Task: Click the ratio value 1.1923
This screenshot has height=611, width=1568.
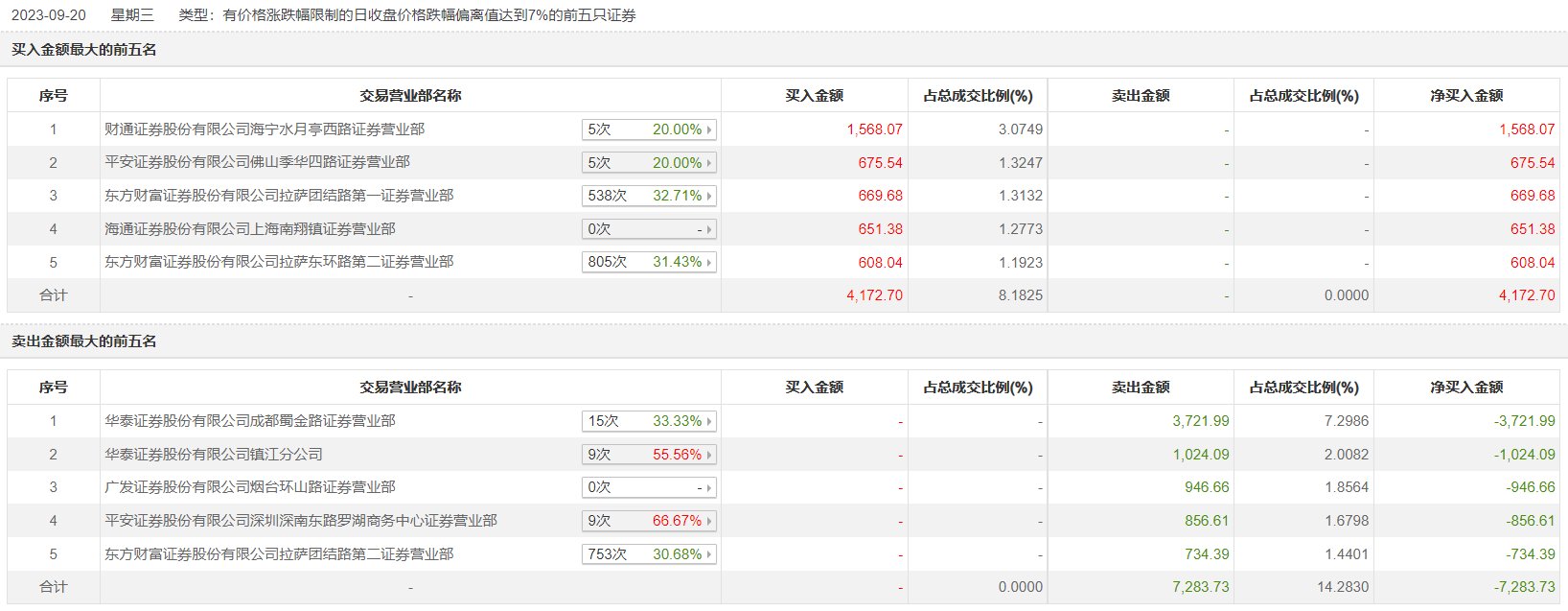Action: 1021,263
